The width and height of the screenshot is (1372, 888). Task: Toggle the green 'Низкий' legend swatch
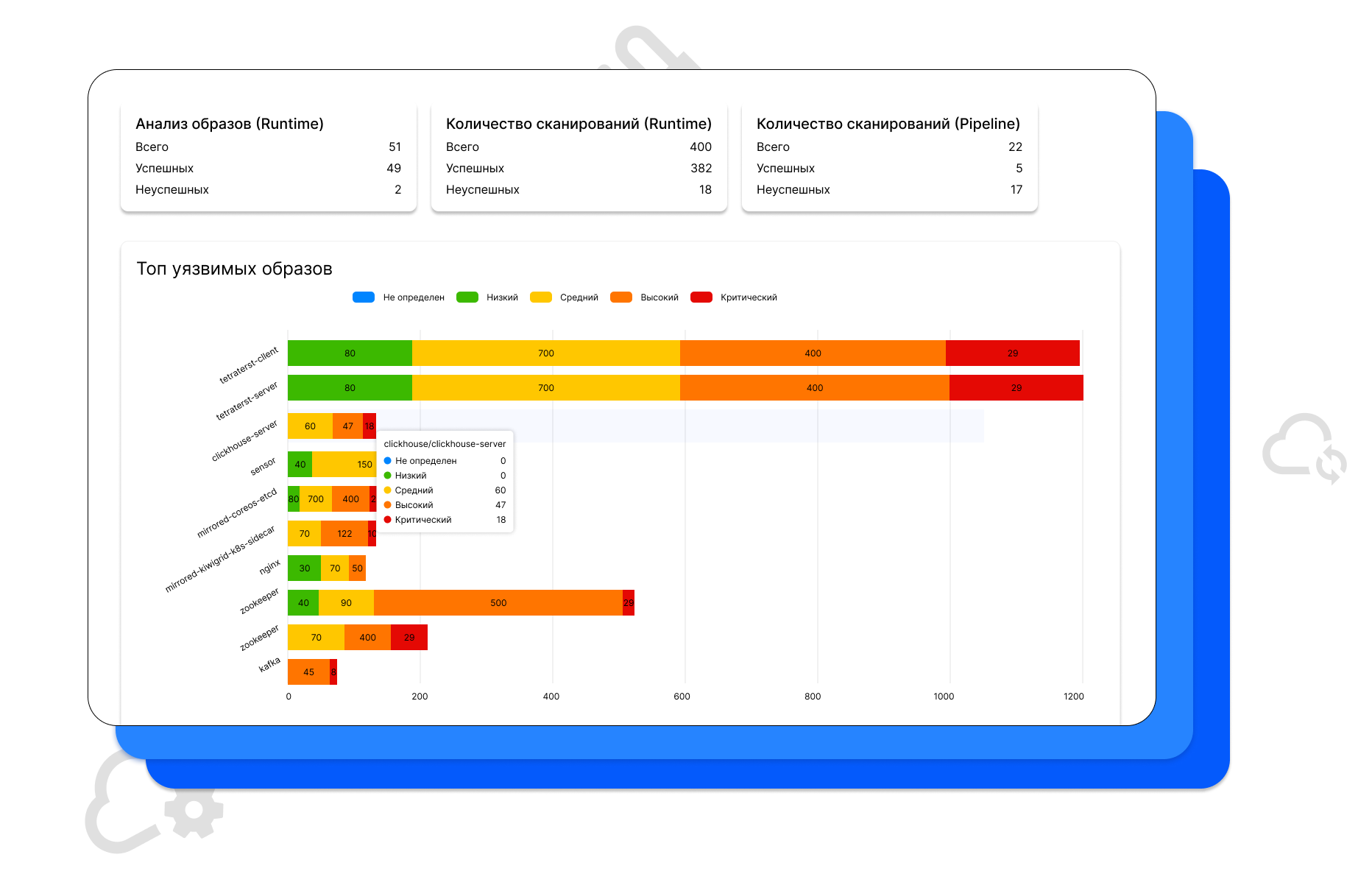tap(467, 297)
